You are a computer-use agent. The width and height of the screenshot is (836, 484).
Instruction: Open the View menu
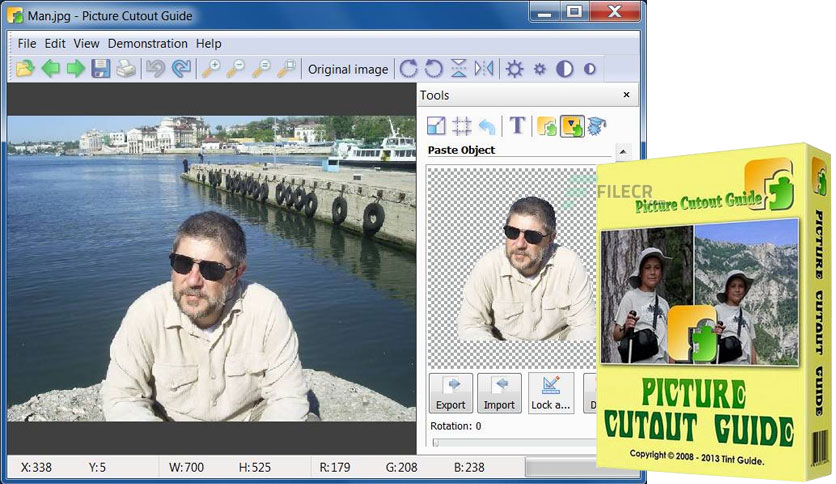[86, 44]
